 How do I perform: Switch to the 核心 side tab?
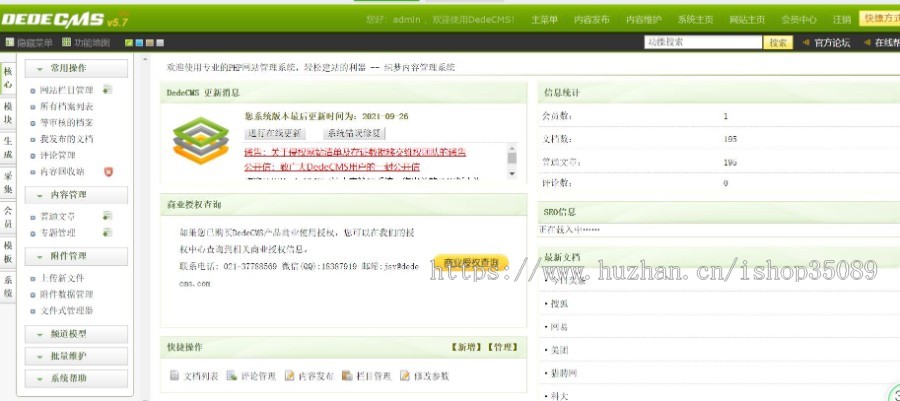coord(8,78)
